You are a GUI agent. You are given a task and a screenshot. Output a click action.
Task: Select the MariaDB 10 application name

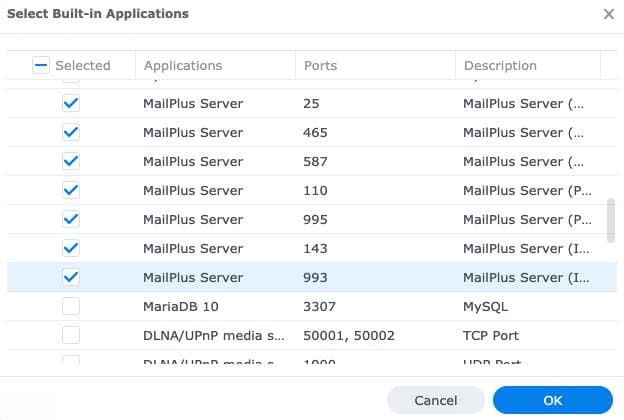(x=181, y=307)
